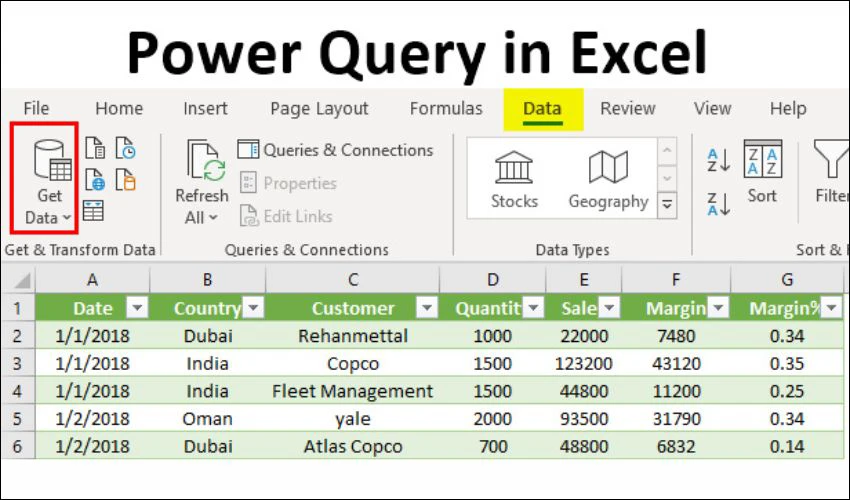Open Queries & Connections pane

click(x=336, y=150)
